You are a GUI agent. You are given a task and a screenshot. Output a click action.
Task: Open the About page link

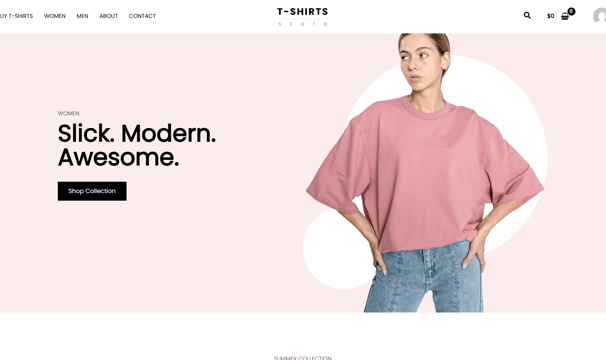tap(109, 16)
